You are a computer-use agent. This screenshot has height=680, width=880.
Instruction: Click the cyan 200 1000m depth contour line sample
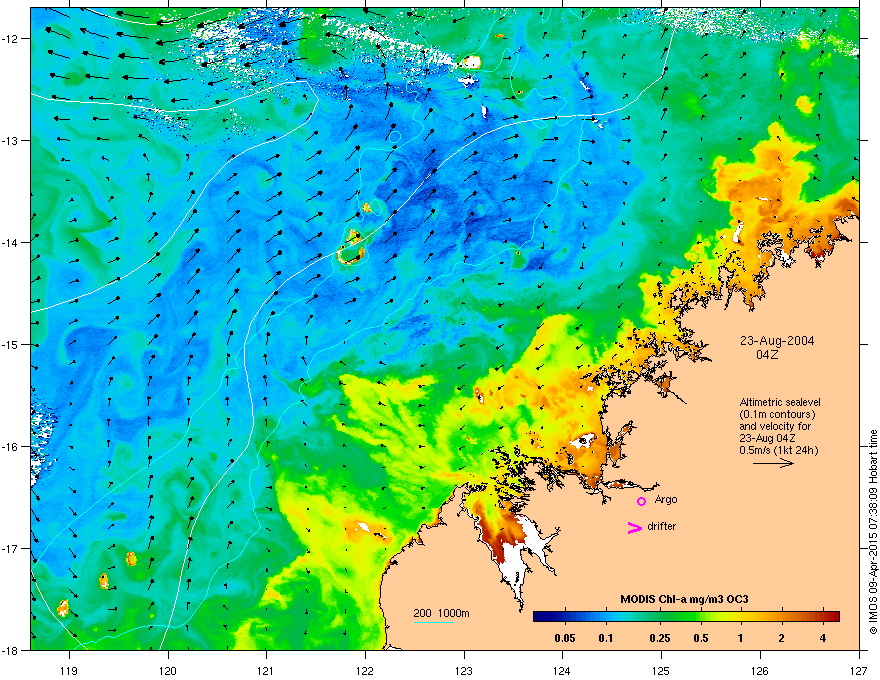[x=434, y=622]
